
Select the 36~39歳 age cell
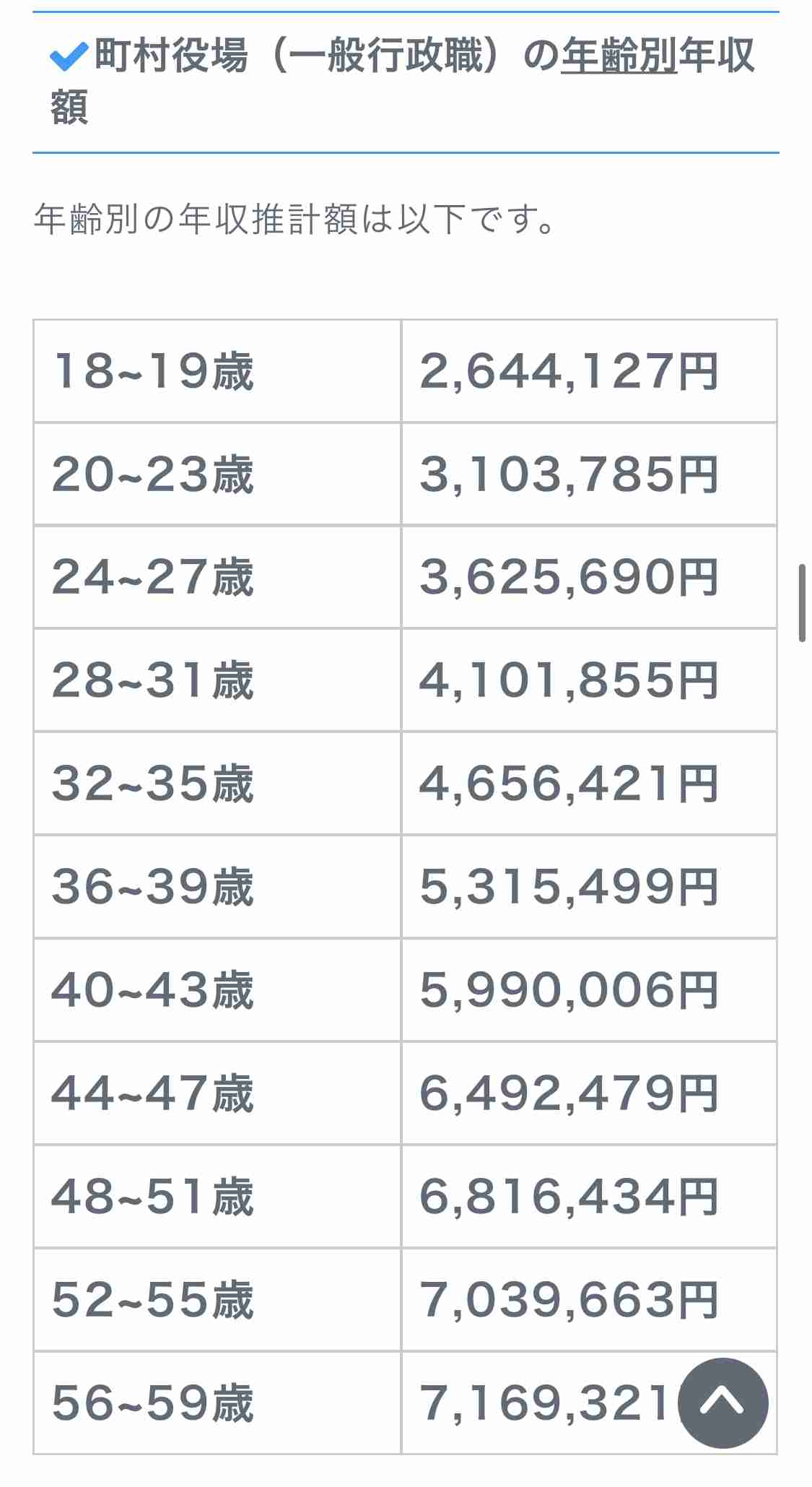click(x=217, y=887)
